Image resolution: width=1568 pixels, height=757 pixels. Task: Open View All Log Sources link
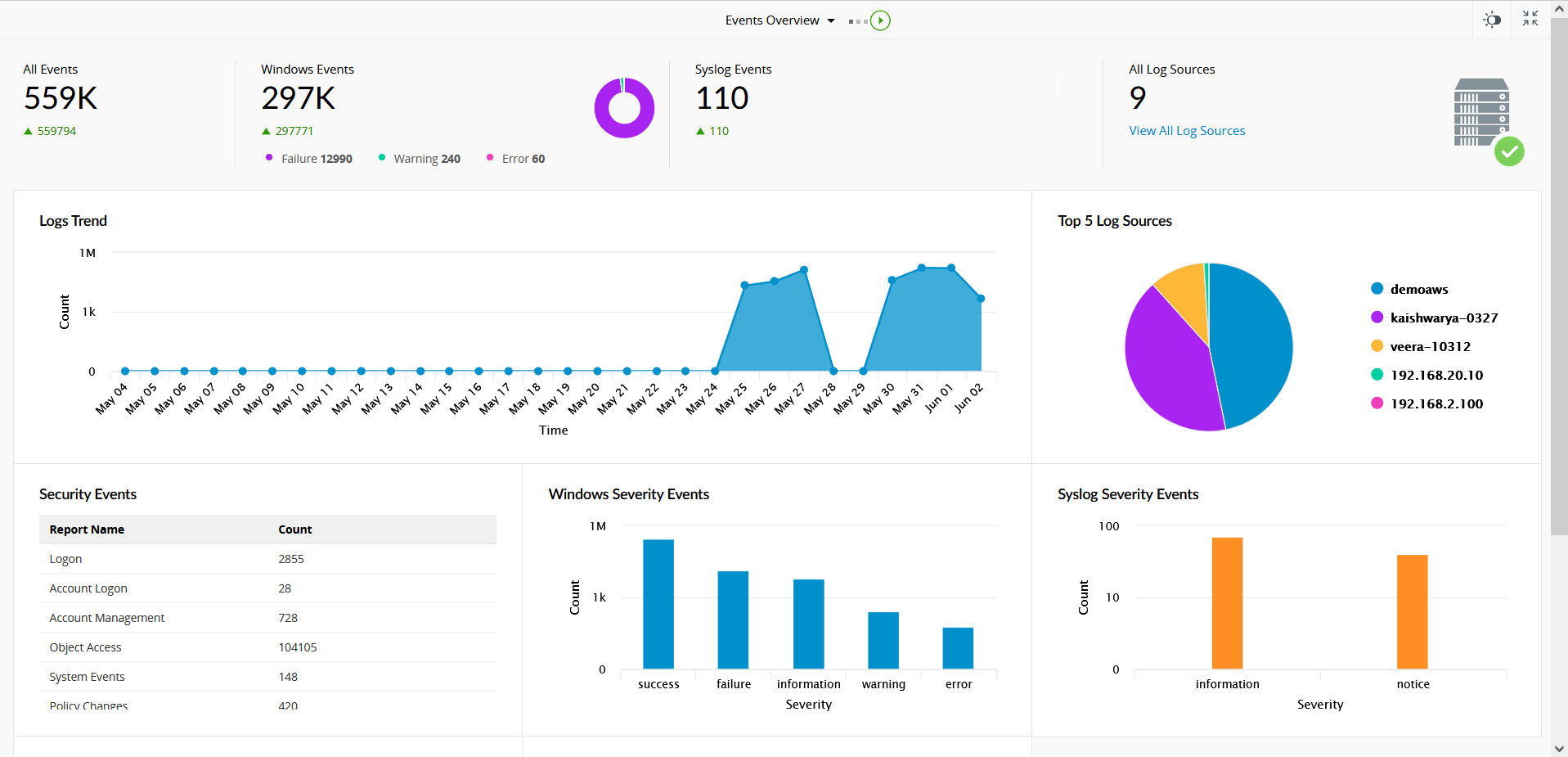(x=1187, y=131)
